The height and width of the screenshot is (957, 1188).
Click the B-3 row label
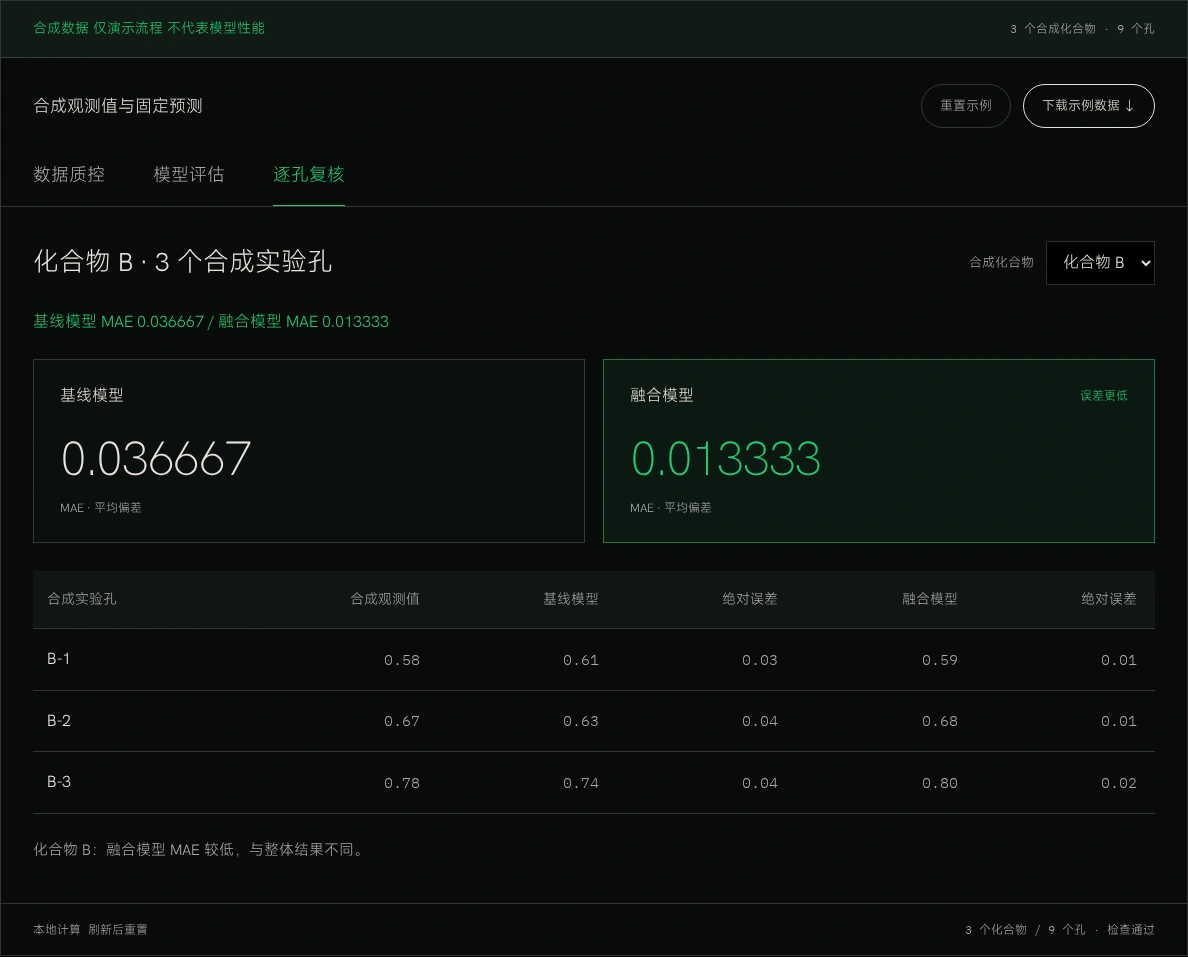[59, 782]
